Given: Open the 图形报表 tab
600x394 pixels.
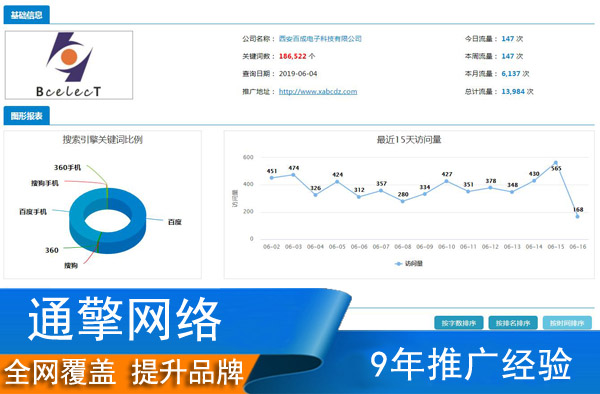Looking at the screenshot, I should coord(26,116).
